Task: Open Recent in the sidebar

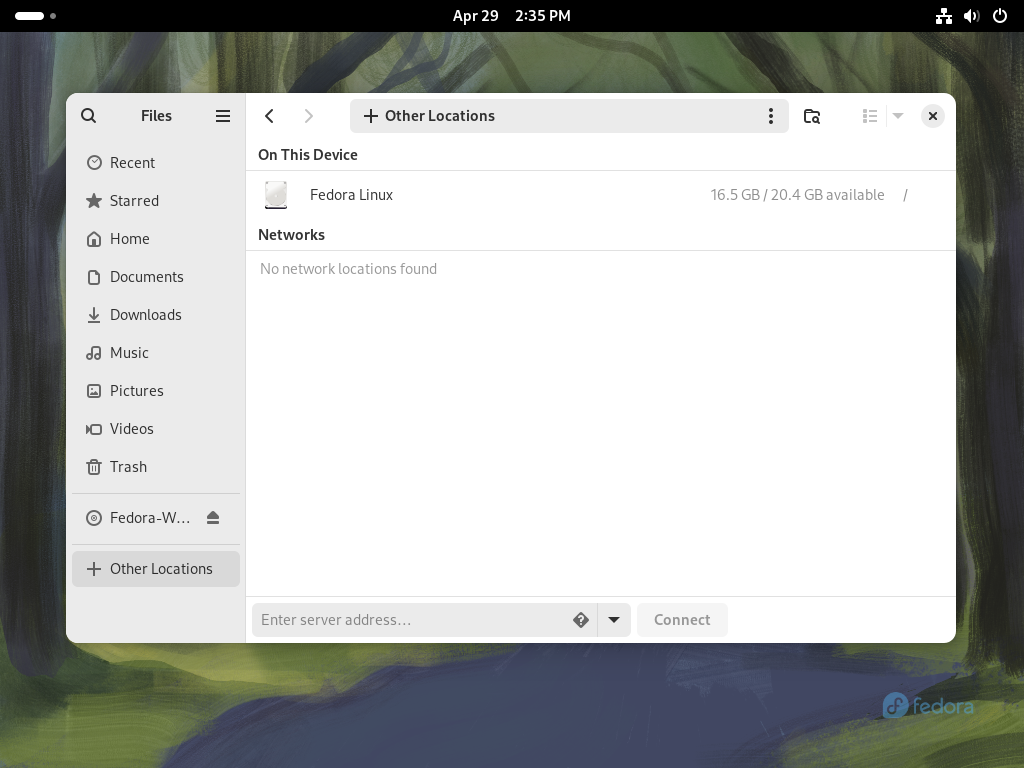Action: point(156,163)
